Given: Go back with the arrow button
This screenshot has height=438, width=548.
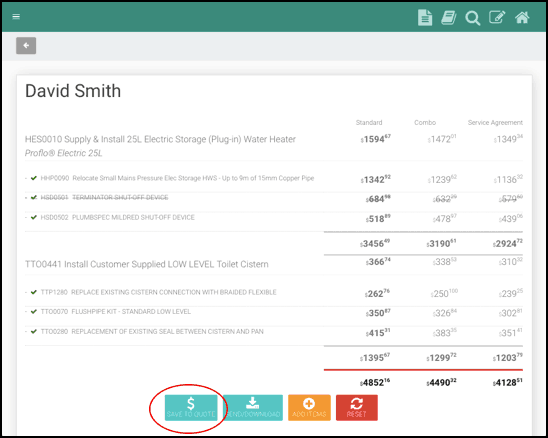Looking at the screenshot, I should coord(26,45).
